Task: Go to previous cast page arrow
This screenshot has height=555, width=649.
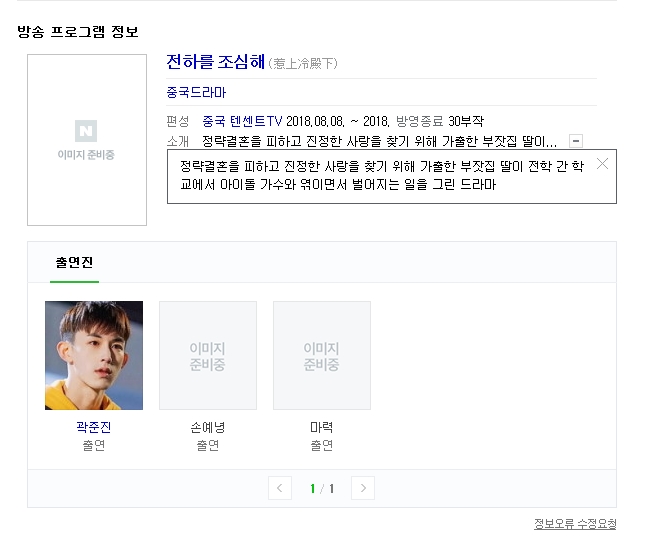Action: [280, 488]
